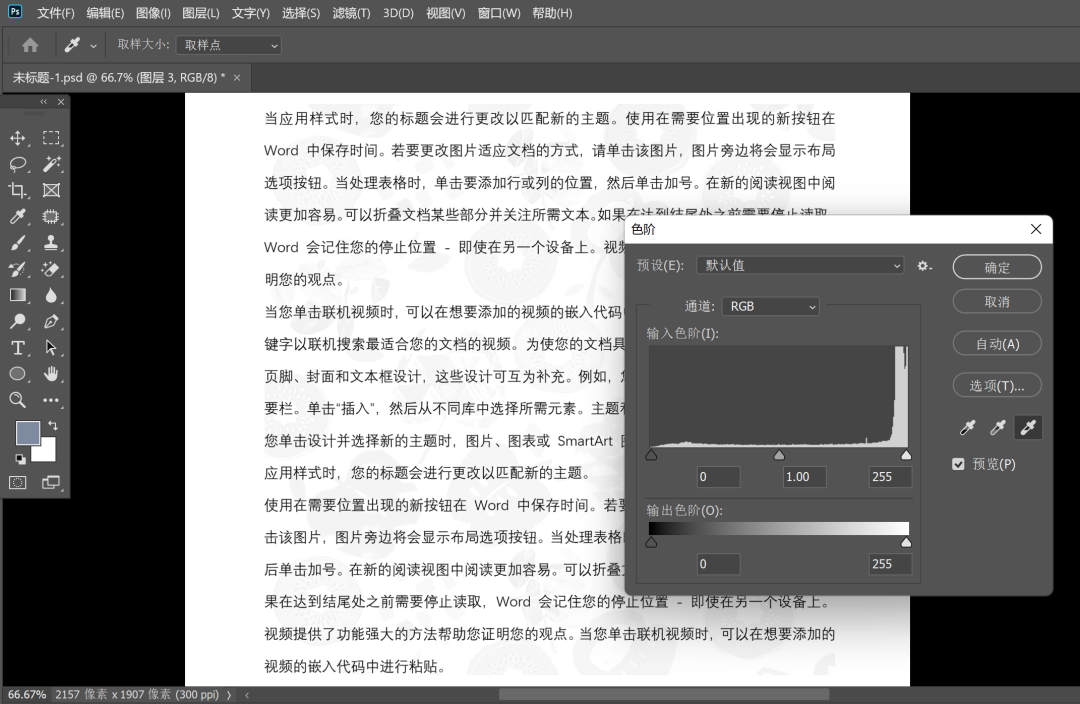1080x704 pixels.
Task: Switch to the 未标题-1.psd document tab
Action: pyautogui.click(x=115, y=77)
